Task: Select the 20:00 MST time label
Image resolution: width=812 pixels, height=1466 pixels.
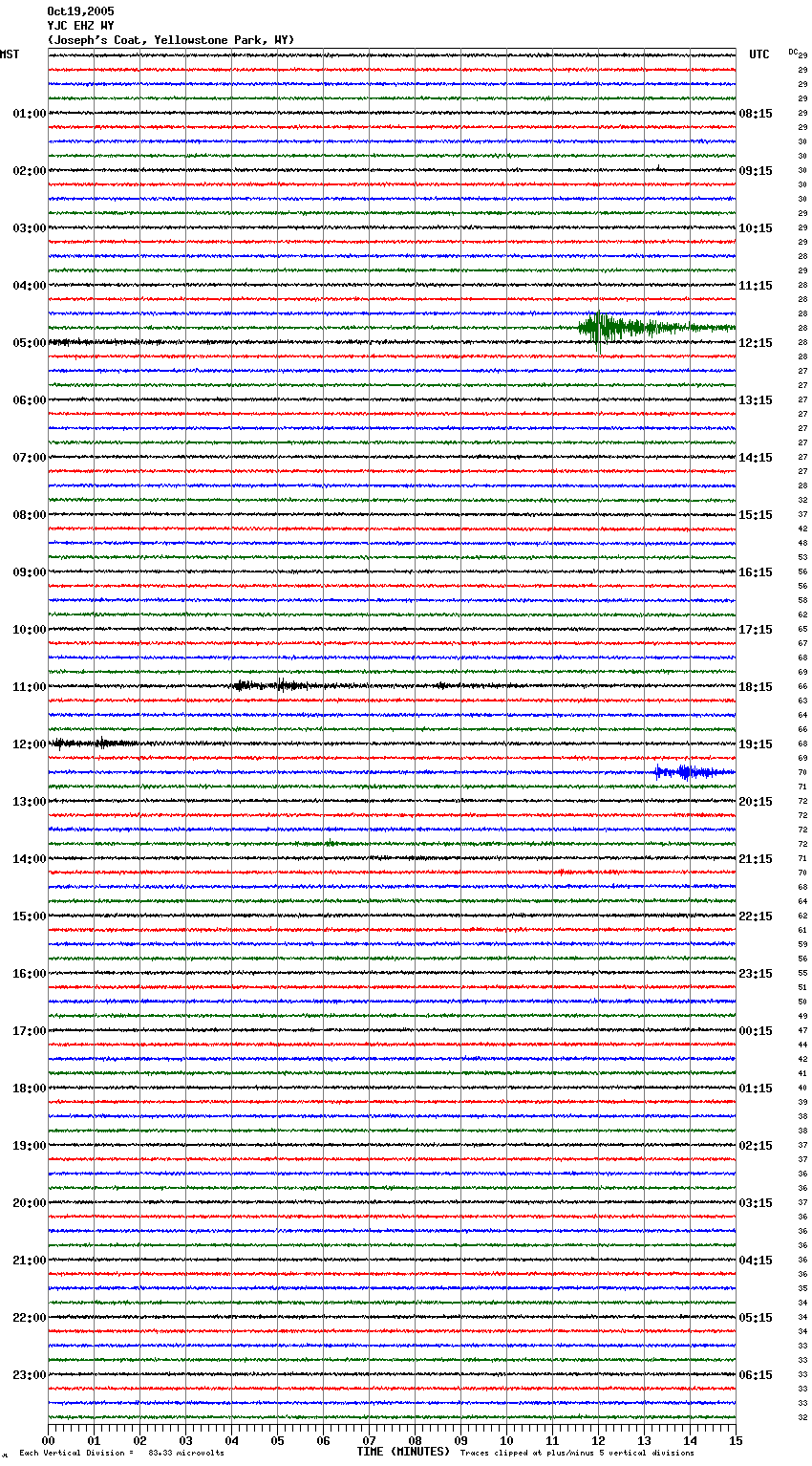Action: pyautogui.click(x=30, y=1203)
